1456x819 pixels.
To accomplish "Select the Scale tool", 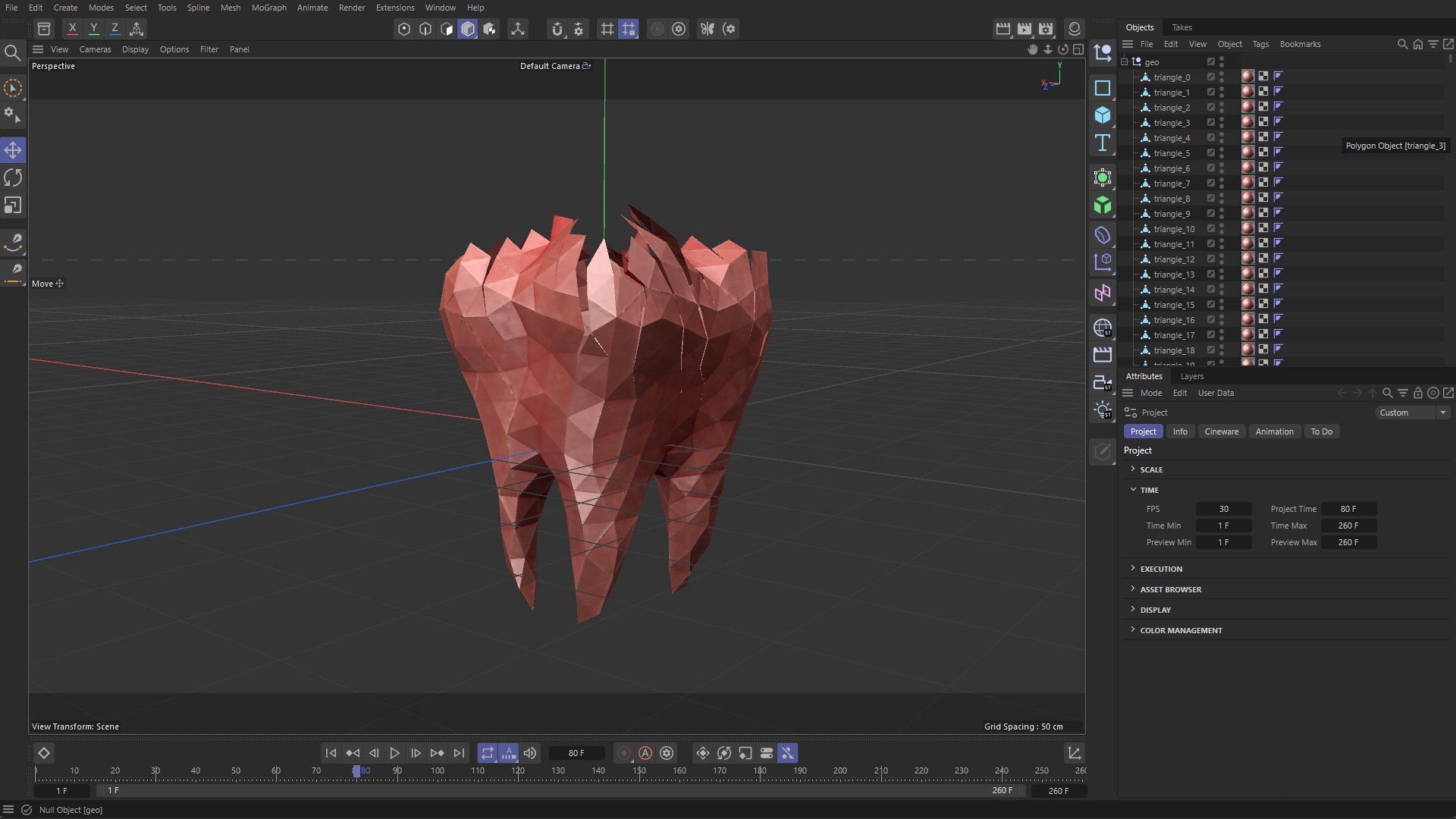I will (13, 206).
